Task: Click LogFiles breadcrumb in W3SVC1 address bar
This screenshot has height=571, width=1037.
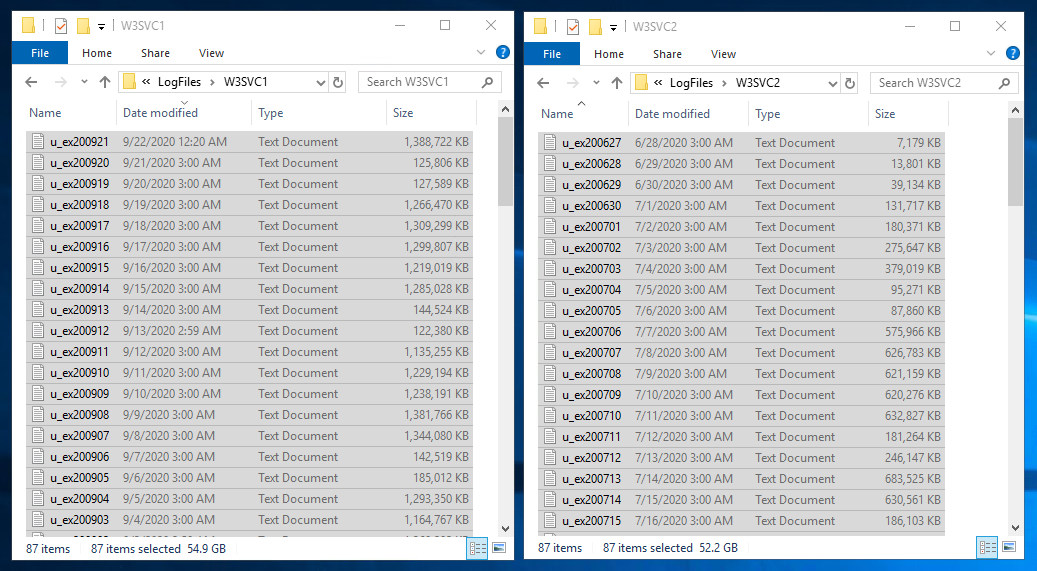Action: pyautogui.click(x=179, y=82)
